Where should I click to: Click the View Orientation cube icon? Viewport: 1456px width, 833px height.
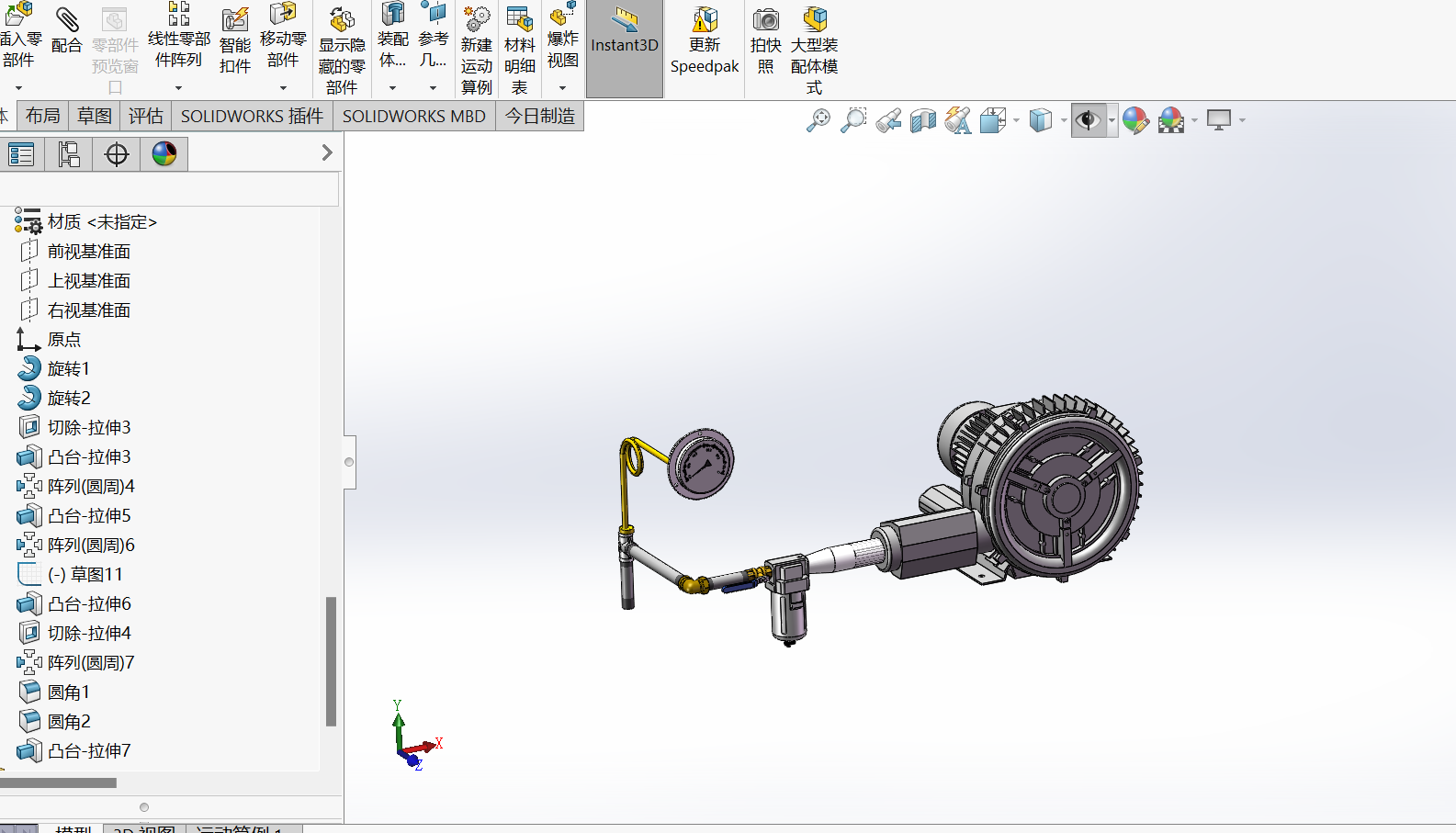pos(993,120)
